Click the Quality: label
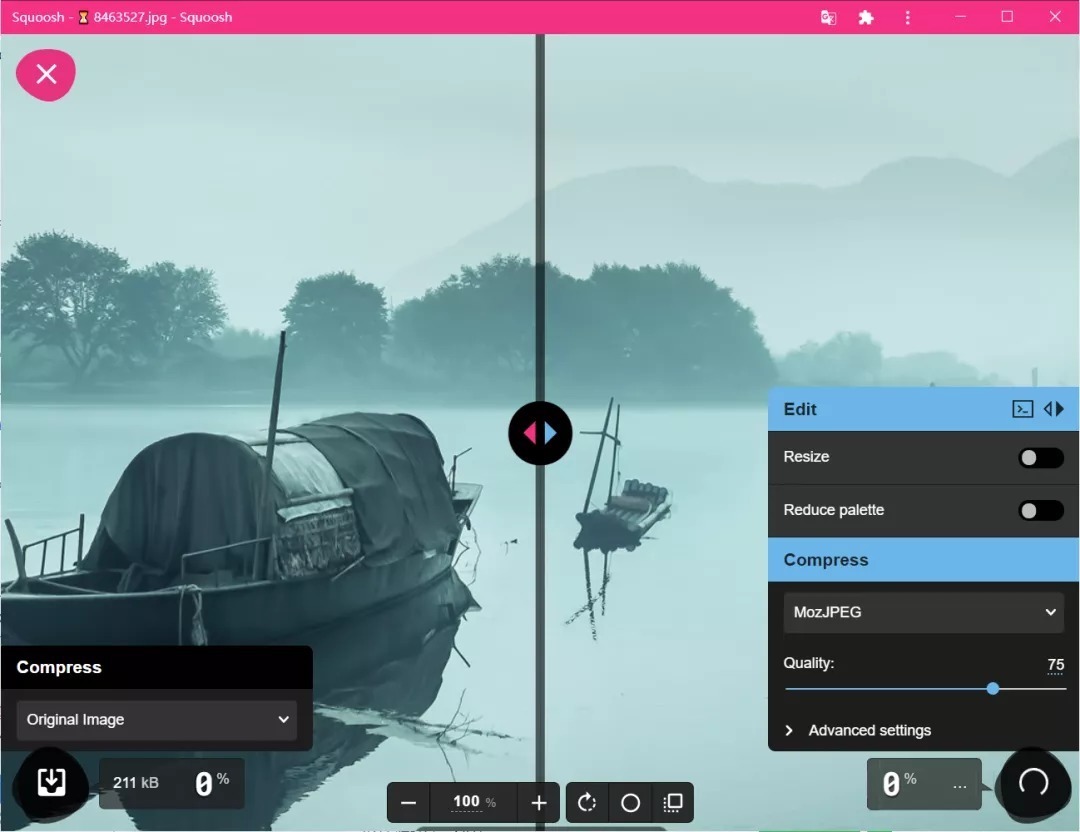 (x=809, y=663)
